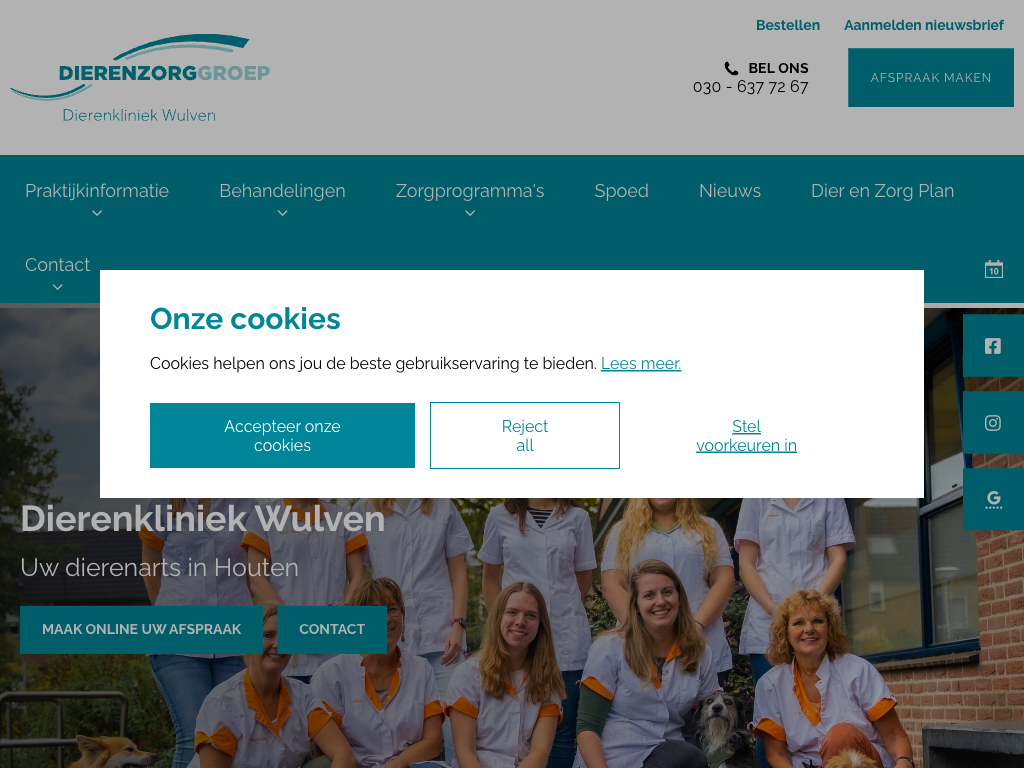The height and width of the screenshot is (768, 1024).
Task: Open the Google reviews sidebar icon
Action: point(993,499)
